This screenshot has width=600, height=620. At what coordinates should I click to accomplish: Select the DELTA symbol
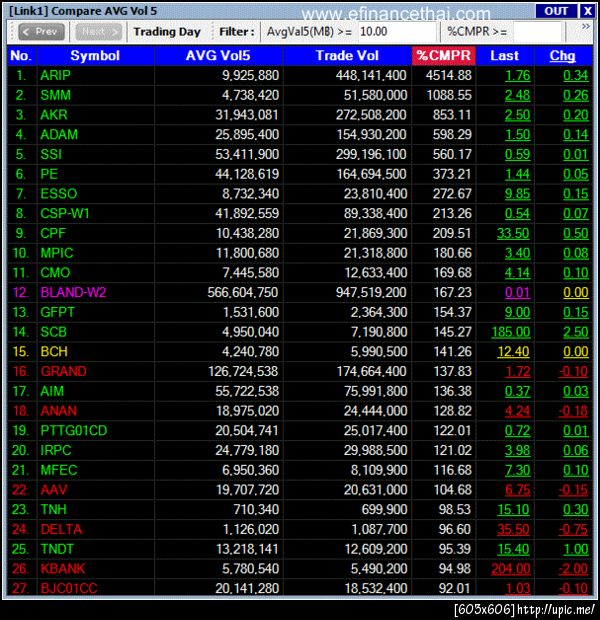point(61,529)
